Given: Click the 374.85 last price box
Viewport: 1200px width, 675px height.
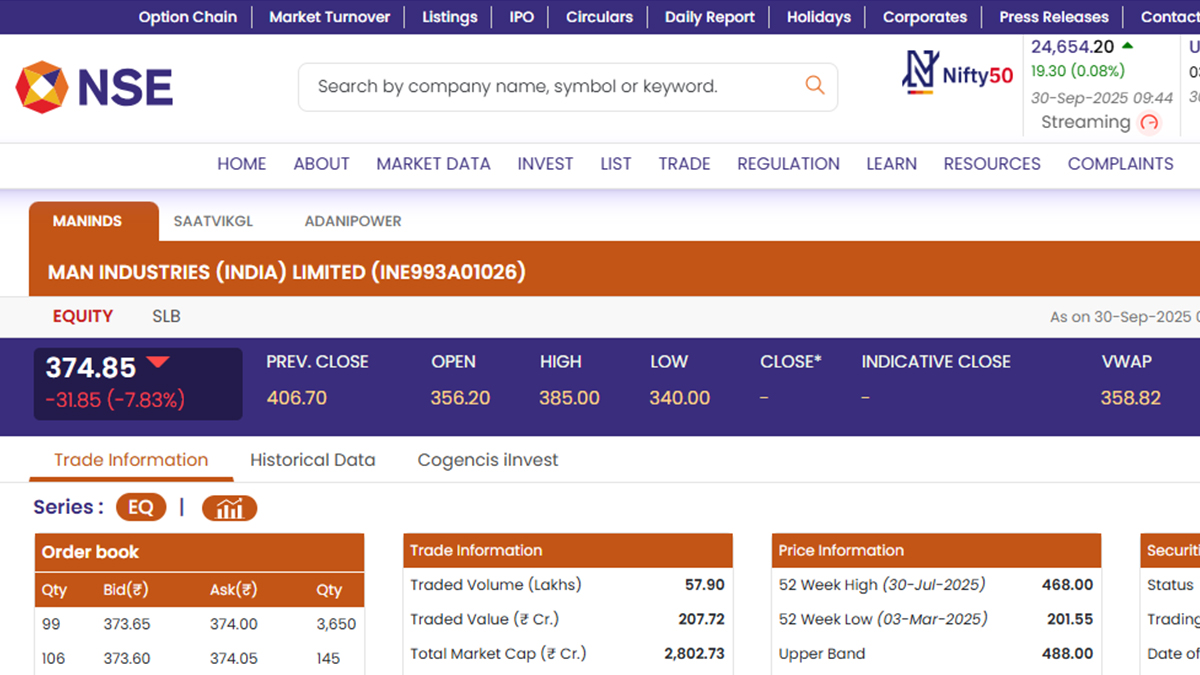Looking at the screenshot, I should [138, 384].
